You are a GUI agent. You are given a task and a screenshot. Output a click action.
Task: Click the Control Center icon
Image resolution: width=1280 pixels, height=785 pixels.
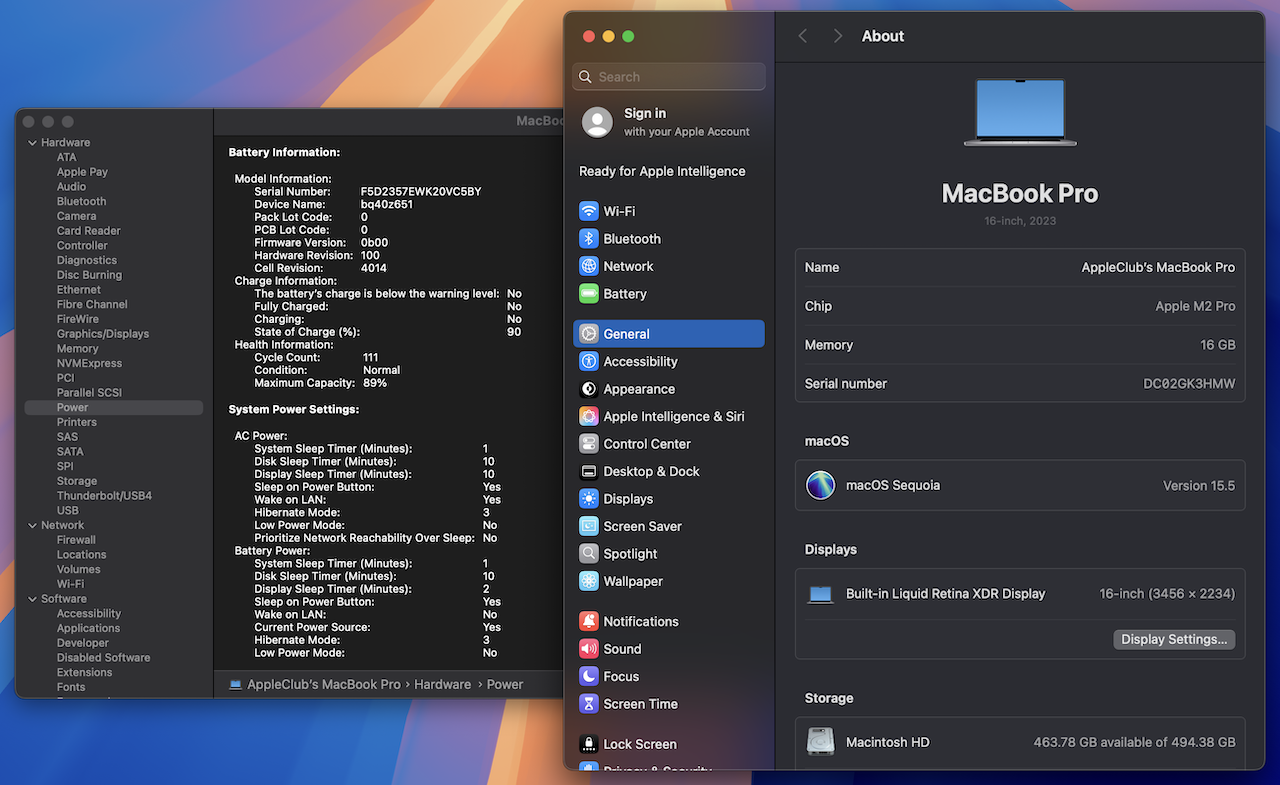tap(589, 444)
